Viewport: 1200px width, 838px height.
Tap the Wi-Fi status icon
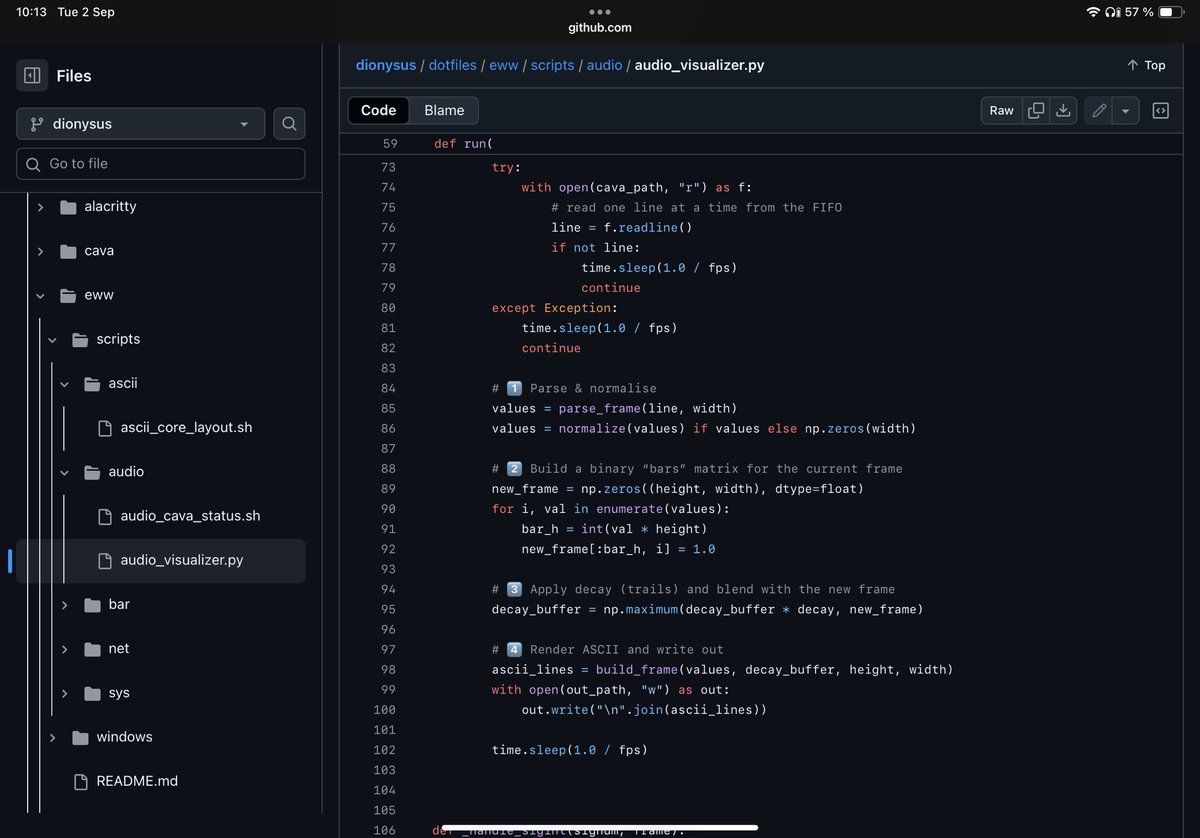[1093, 12]
